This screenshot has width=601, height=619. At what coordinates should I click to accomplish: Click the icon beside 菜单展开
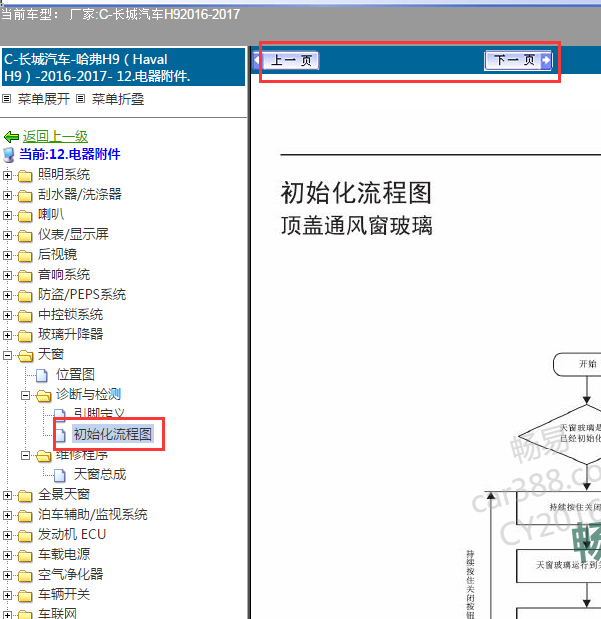[x=7, y=98]
